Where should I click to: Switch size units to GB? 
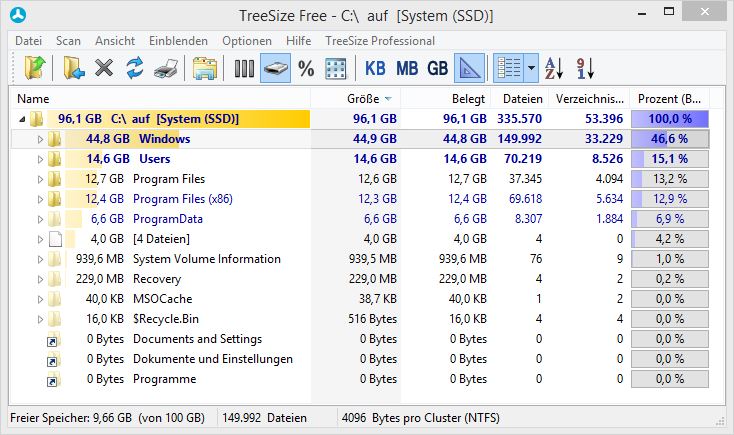(437, 68)
